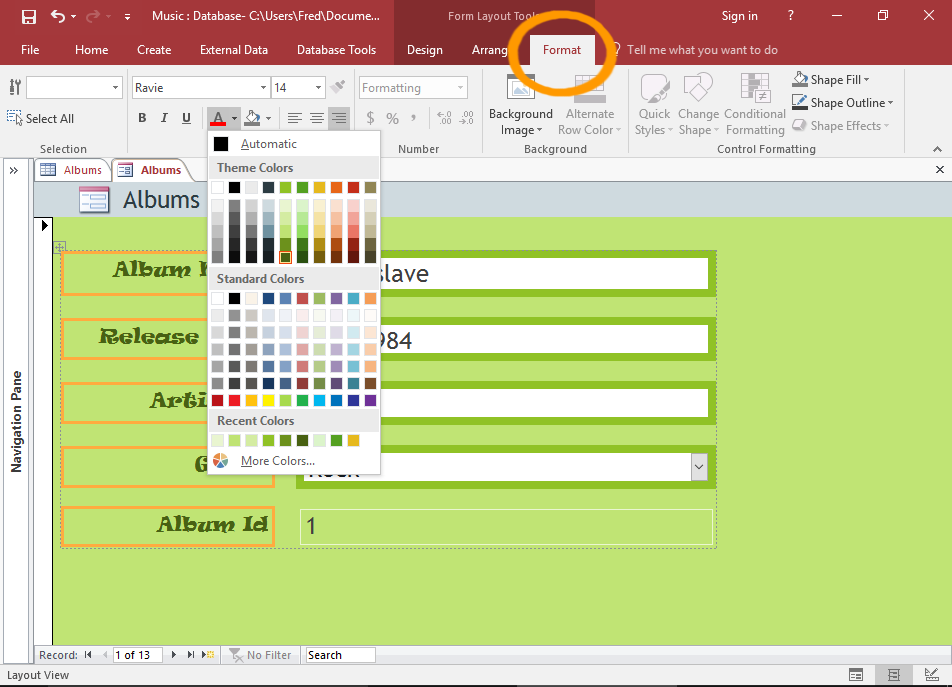Click Tell me what you want to do

702,50
